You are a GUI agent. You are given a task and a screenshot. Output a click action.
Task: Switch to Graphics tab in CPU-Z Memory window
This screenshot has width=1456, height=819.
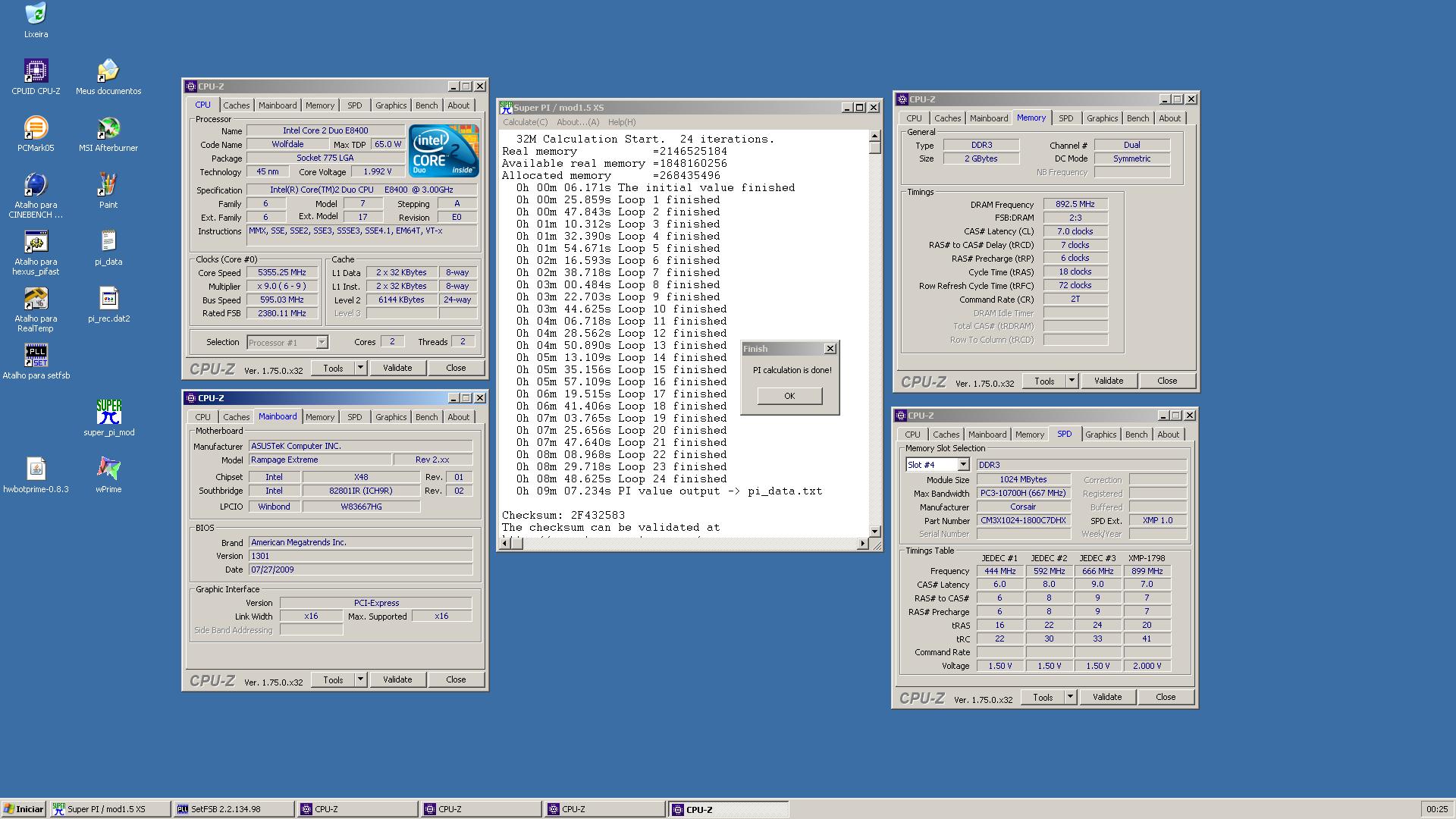pos(1102,118)
